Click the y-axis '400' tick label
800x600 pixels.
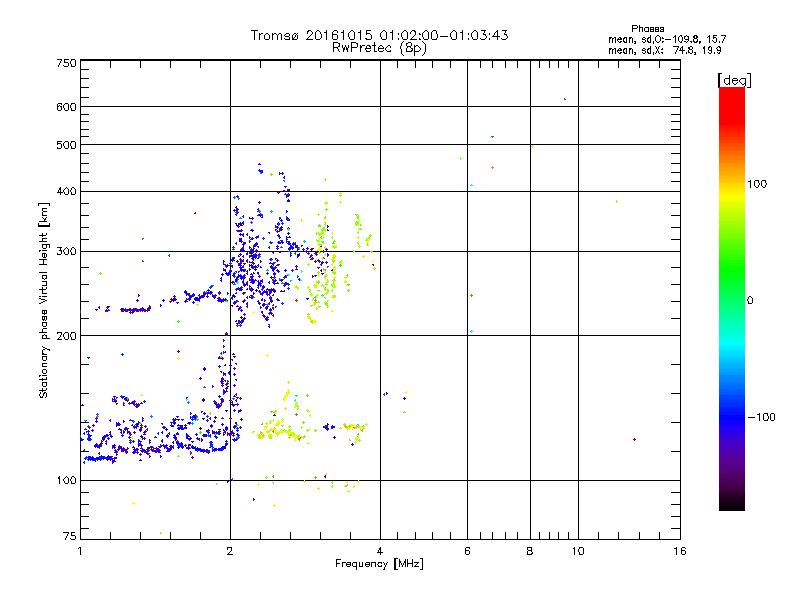(66, 191)
